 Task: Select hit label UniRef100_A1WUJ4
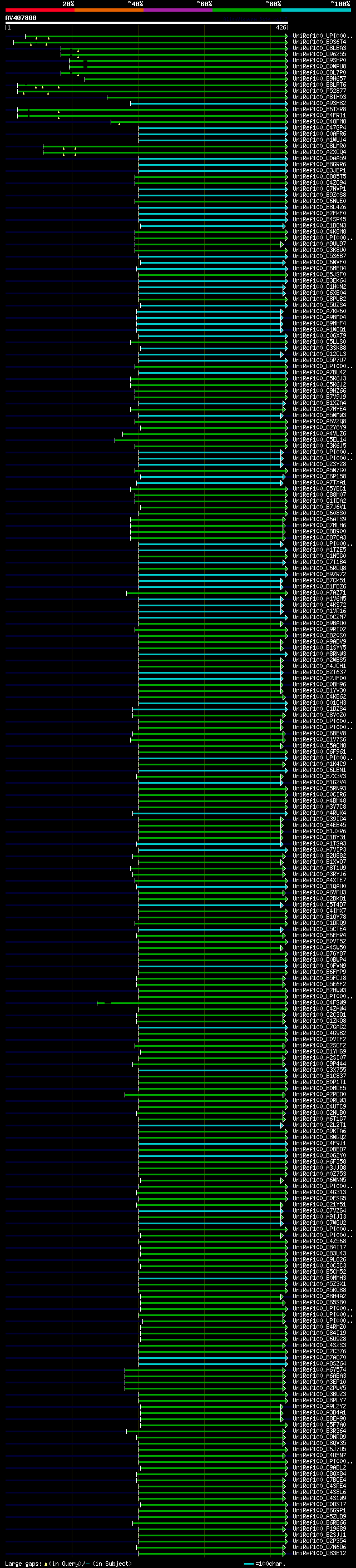tap(319, 140)
